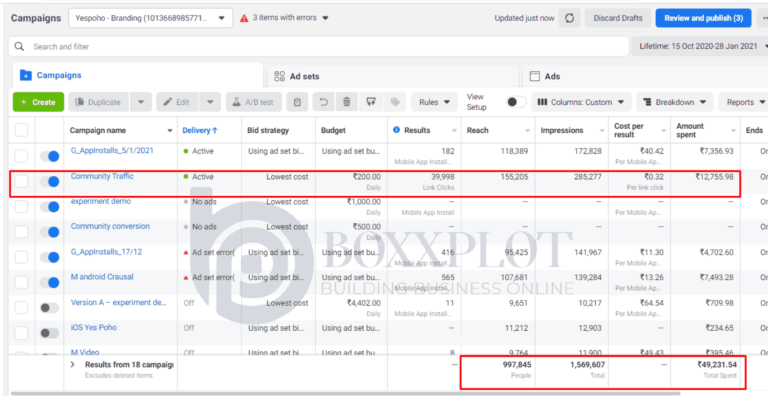Click the A/B test button
This screenshot has height=396, width=768.
253,102
